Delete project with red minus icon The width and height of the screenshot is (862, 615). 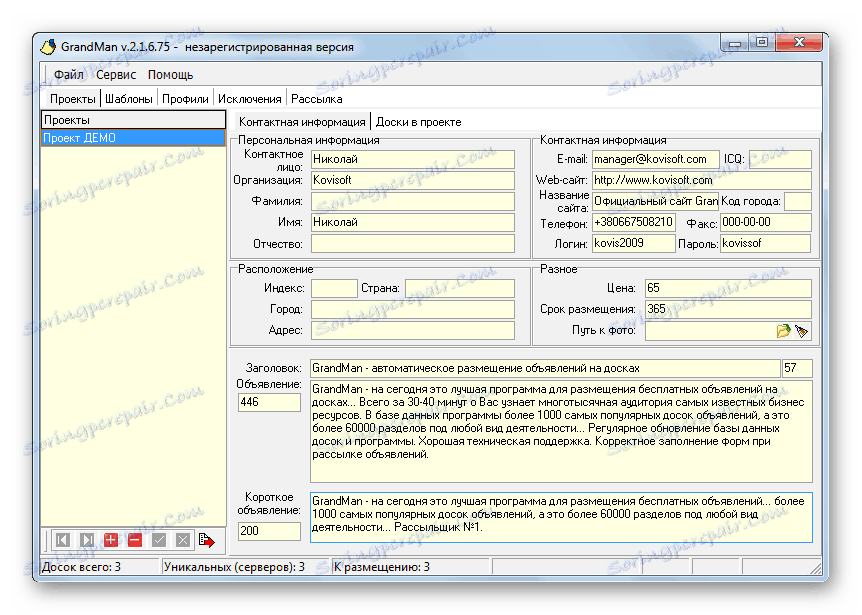(x=135, y=540)
